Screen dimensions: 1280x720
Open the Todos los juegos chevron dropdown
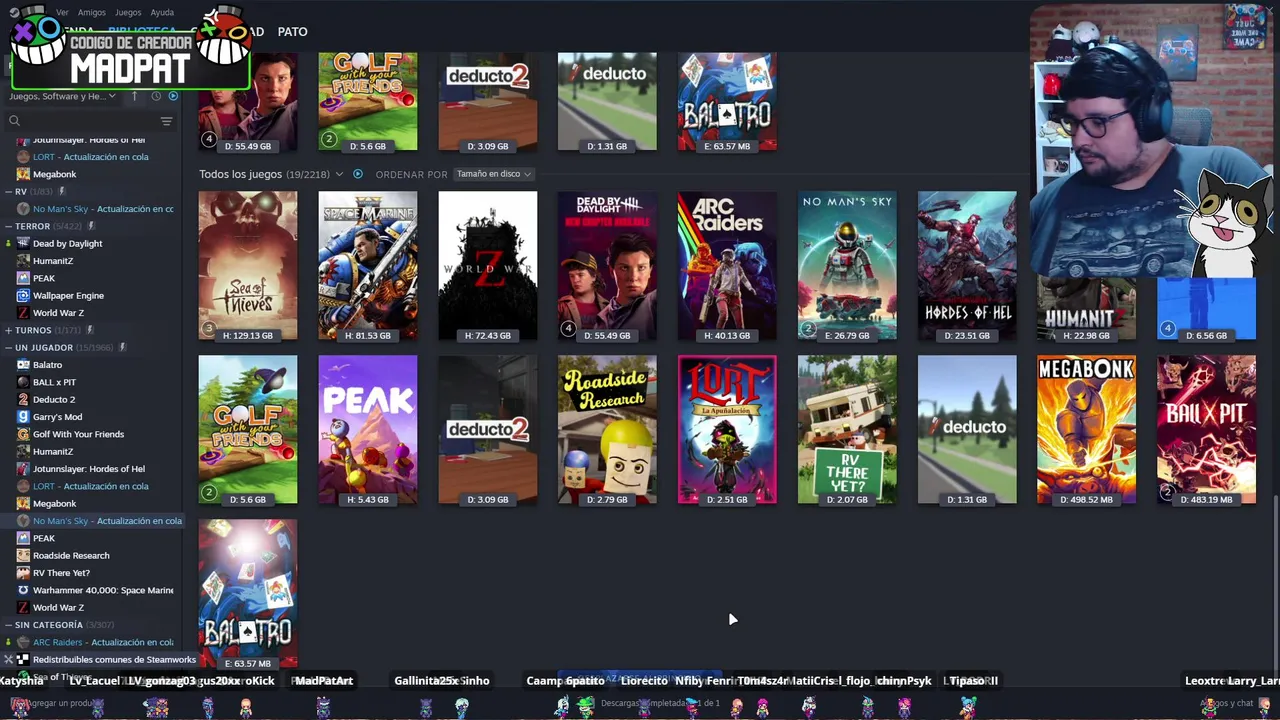339,174
